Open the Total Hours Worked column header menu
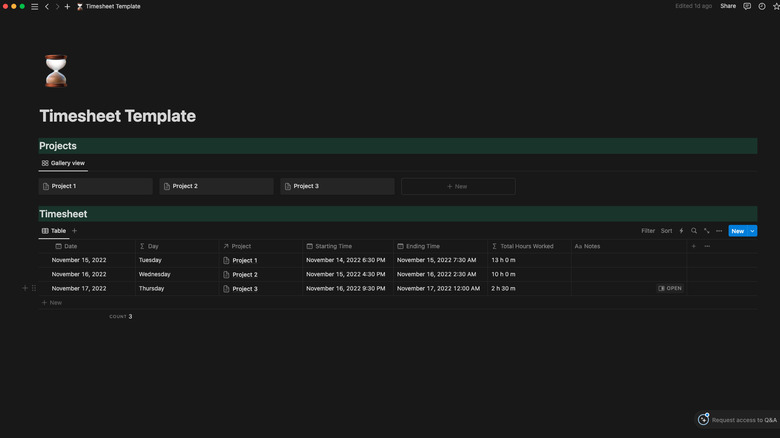This screenshot has height=438, width=780. (526, 246)
